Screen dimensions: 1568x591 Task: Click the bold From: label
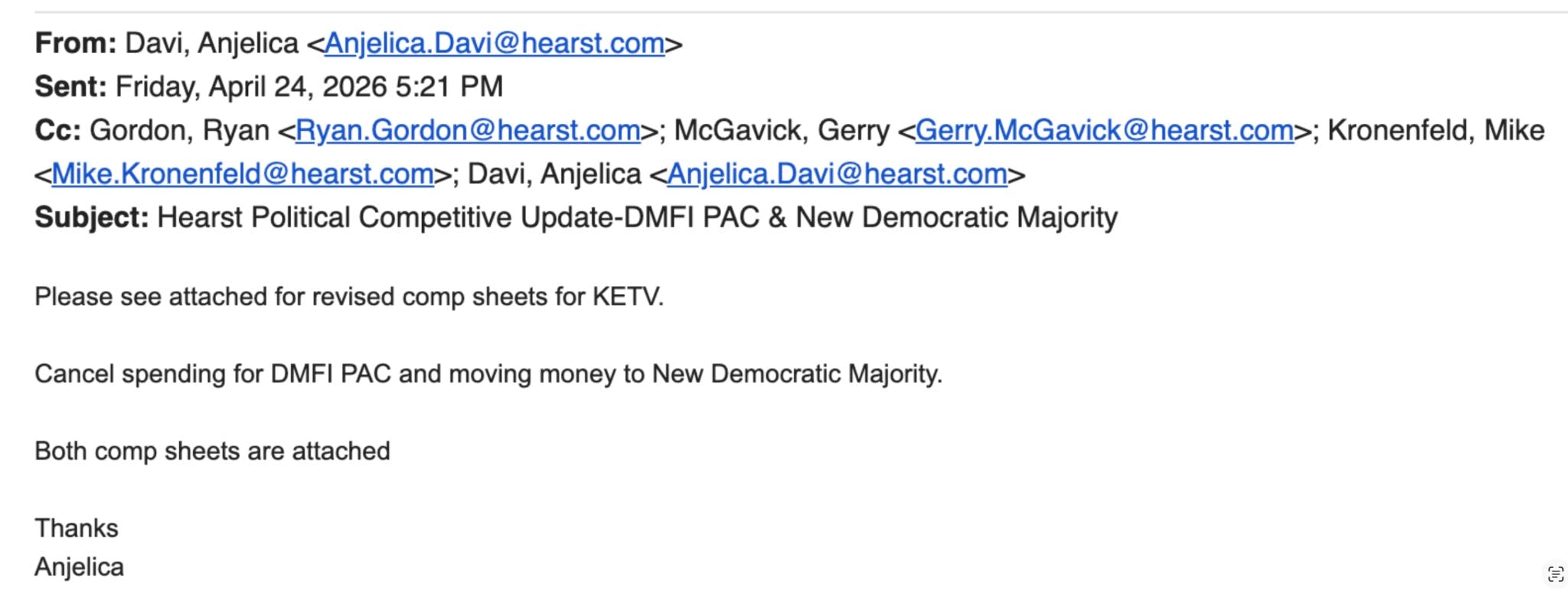pyautogui.click(x=75, y=44)
